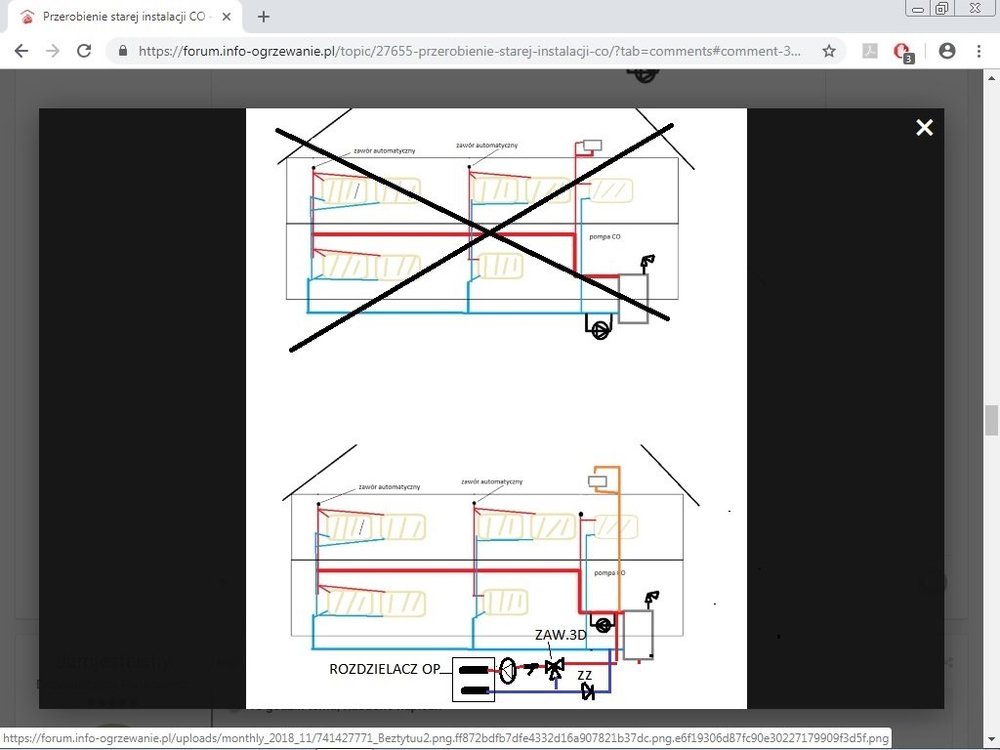Open the red ad-blocker extension with badge 3

coord(902,51)
